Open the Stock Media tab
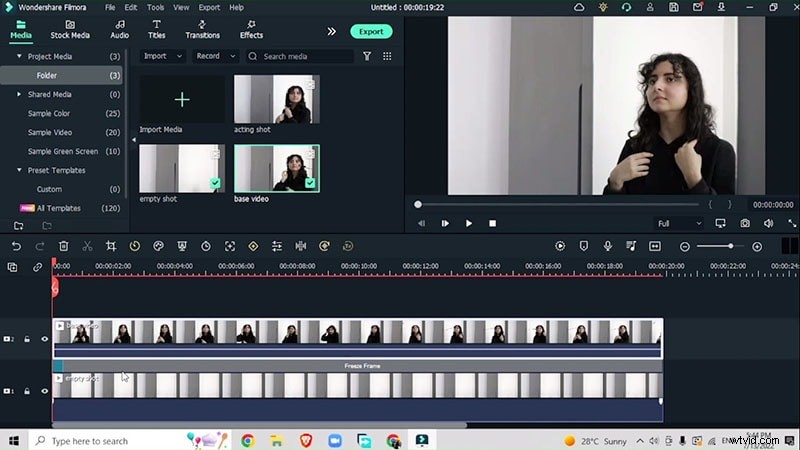Screen dimensions: 800x450 (70, 30)
